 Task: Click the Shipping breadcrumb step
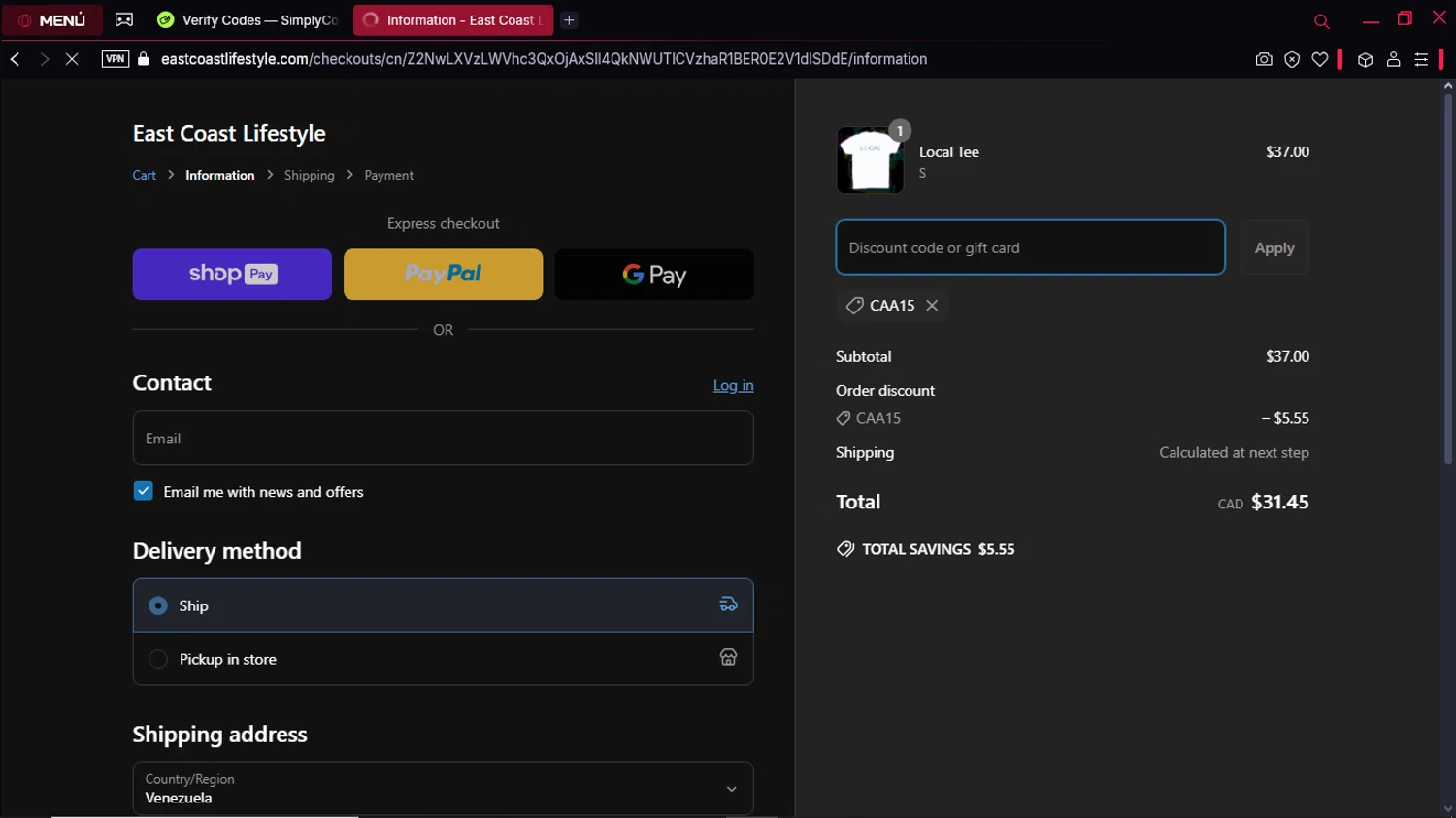(310, 176)
